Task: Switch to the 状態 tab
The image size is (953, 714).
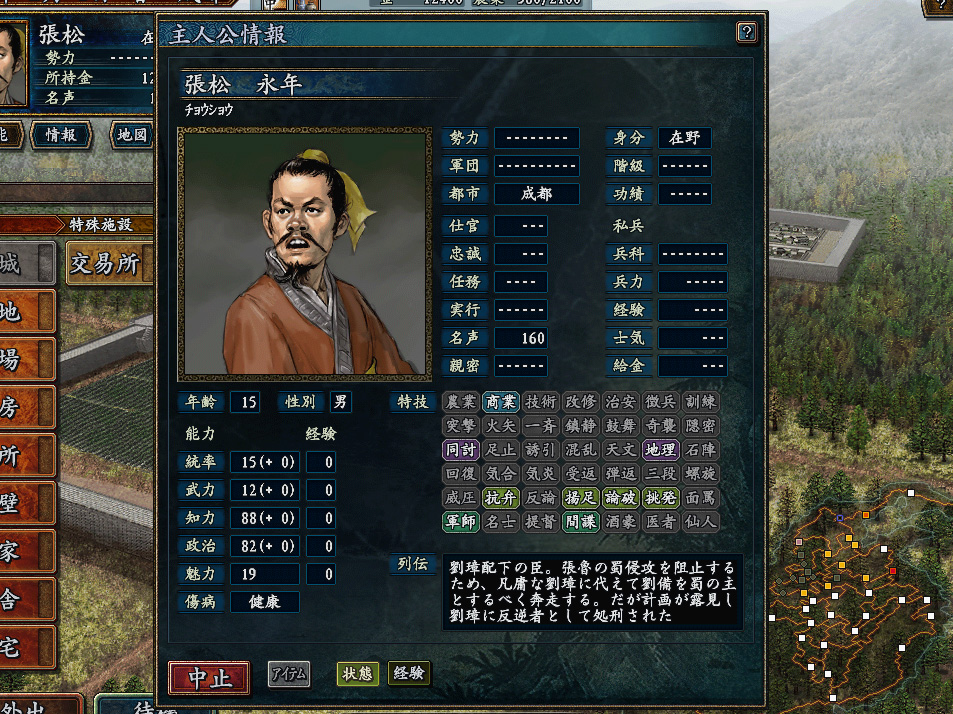Action: click(x=357, y=673)
